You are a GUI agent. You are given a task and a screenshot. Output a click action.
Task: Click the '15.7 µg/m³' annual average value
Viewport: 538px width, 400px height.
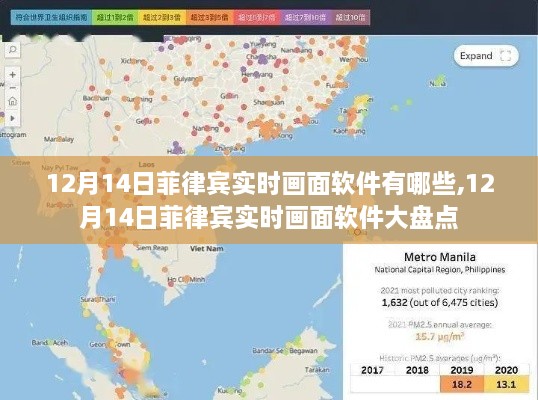440,336
